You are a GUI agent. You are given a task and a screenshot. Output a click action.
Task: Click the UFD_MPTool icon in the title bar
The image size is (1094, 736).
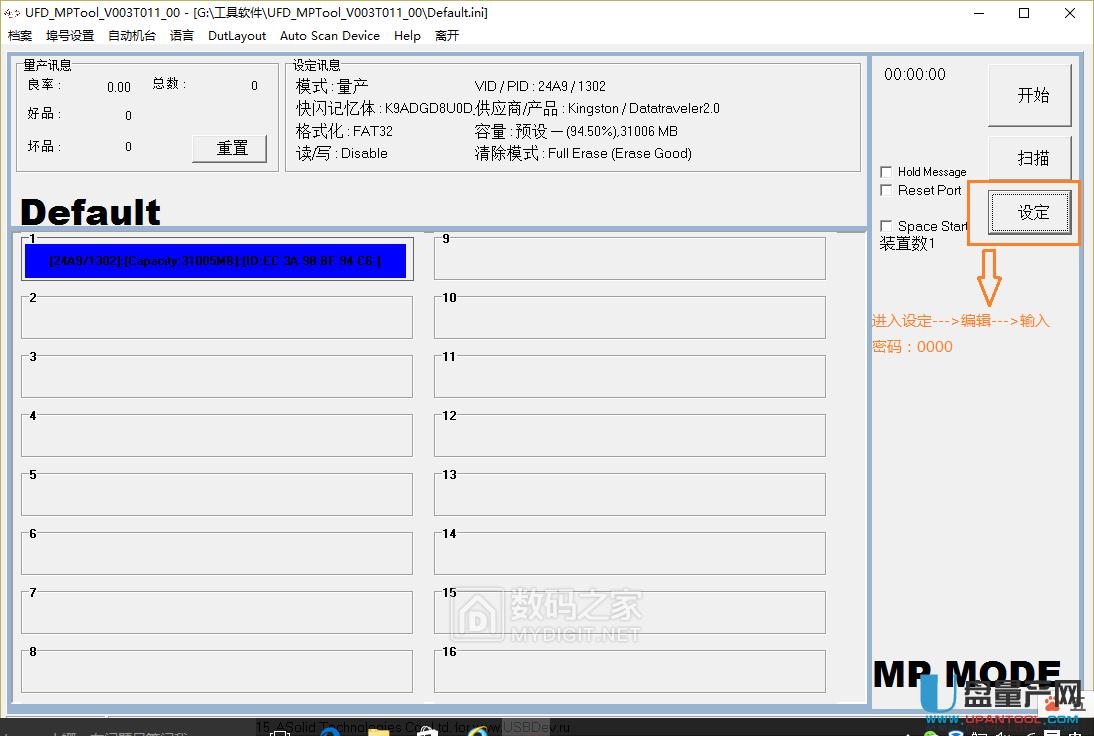click(x=11, y=13)
